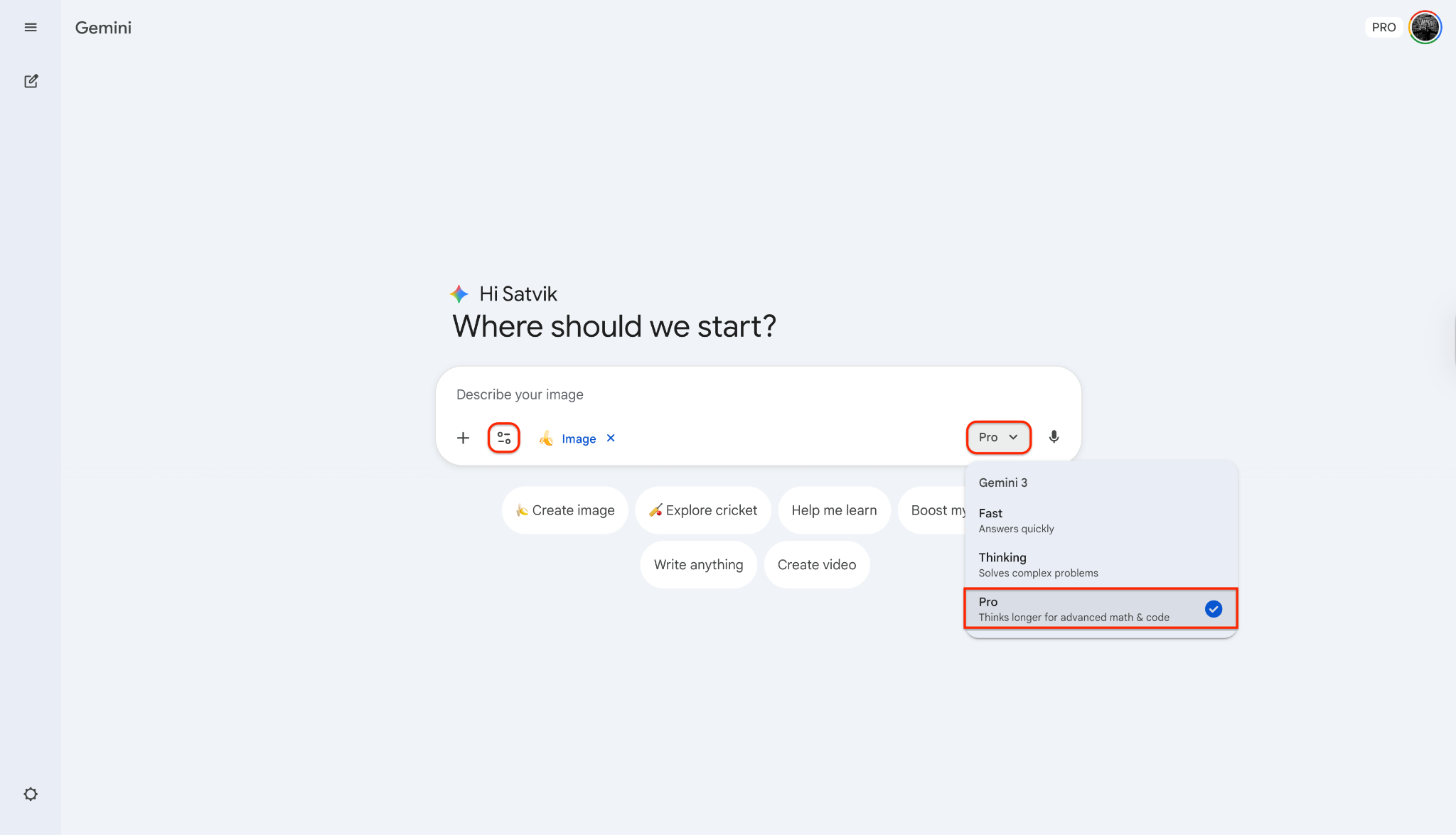Open your profile with the avatar icon
1456x835 pixels.
point(1425,27)
